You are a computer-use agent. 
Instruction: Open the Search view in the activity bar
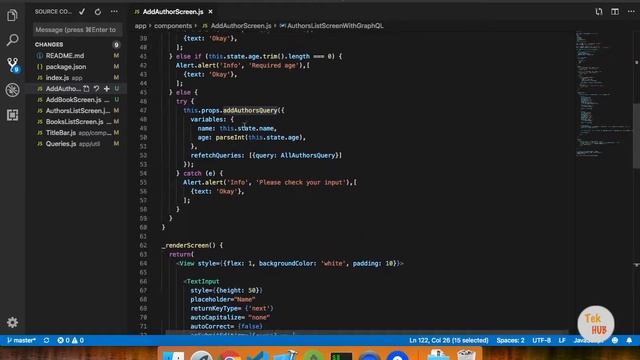tap(12, 40)
